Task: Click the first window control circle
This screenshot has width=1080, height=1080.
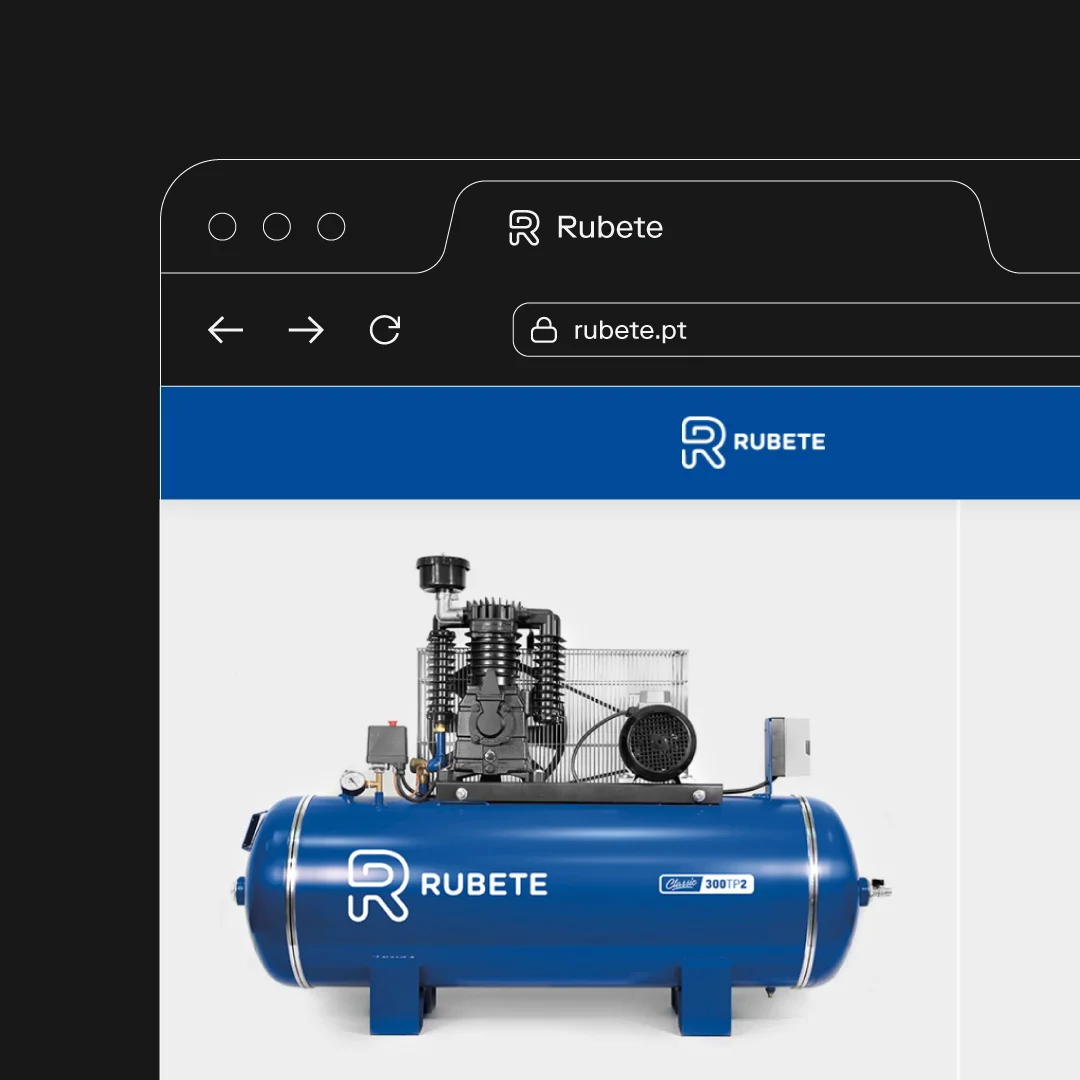Action: click(x=222, y=227)
